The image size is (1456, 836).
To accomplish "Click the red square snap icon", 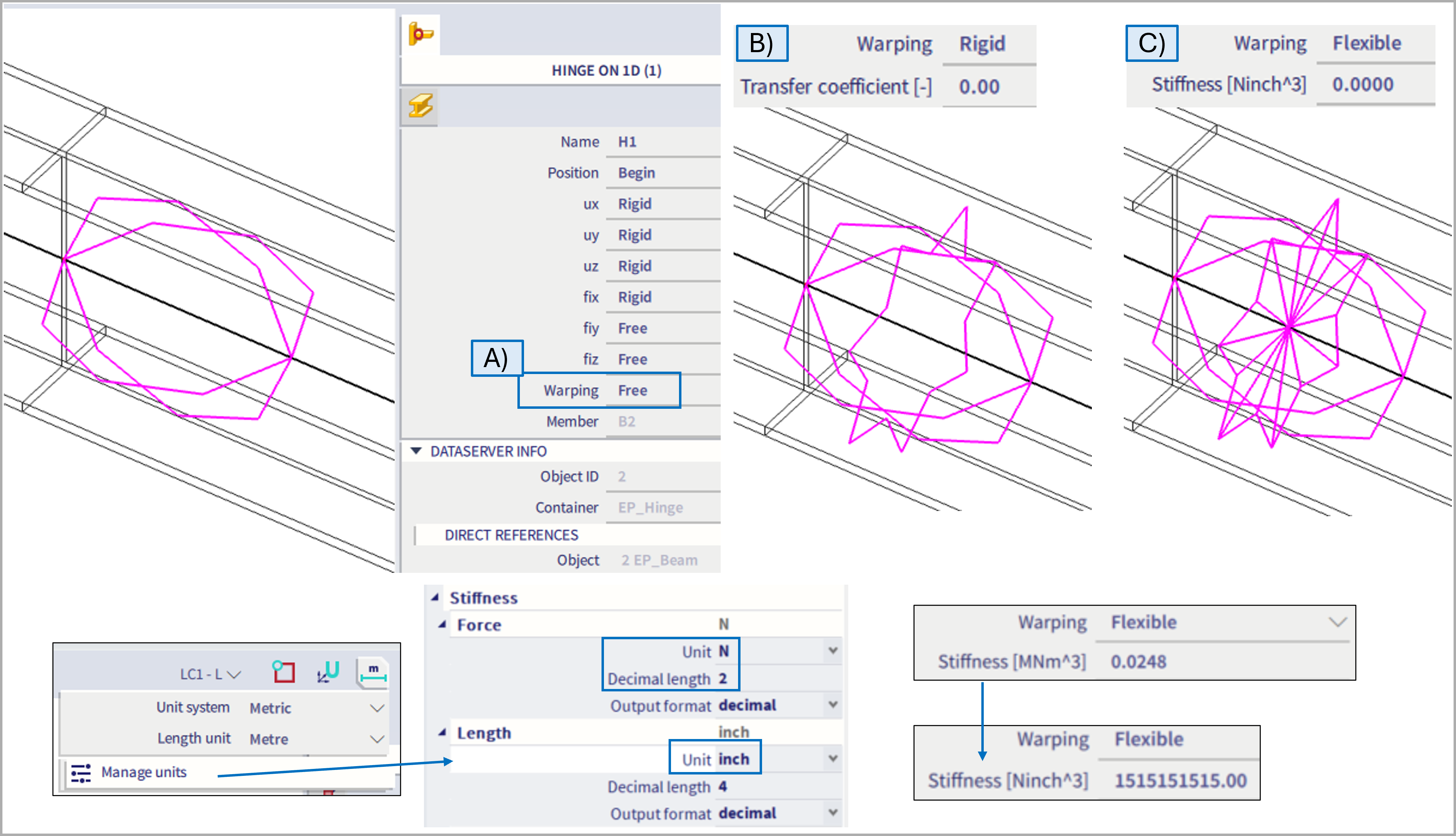I will tap(284, 672).
